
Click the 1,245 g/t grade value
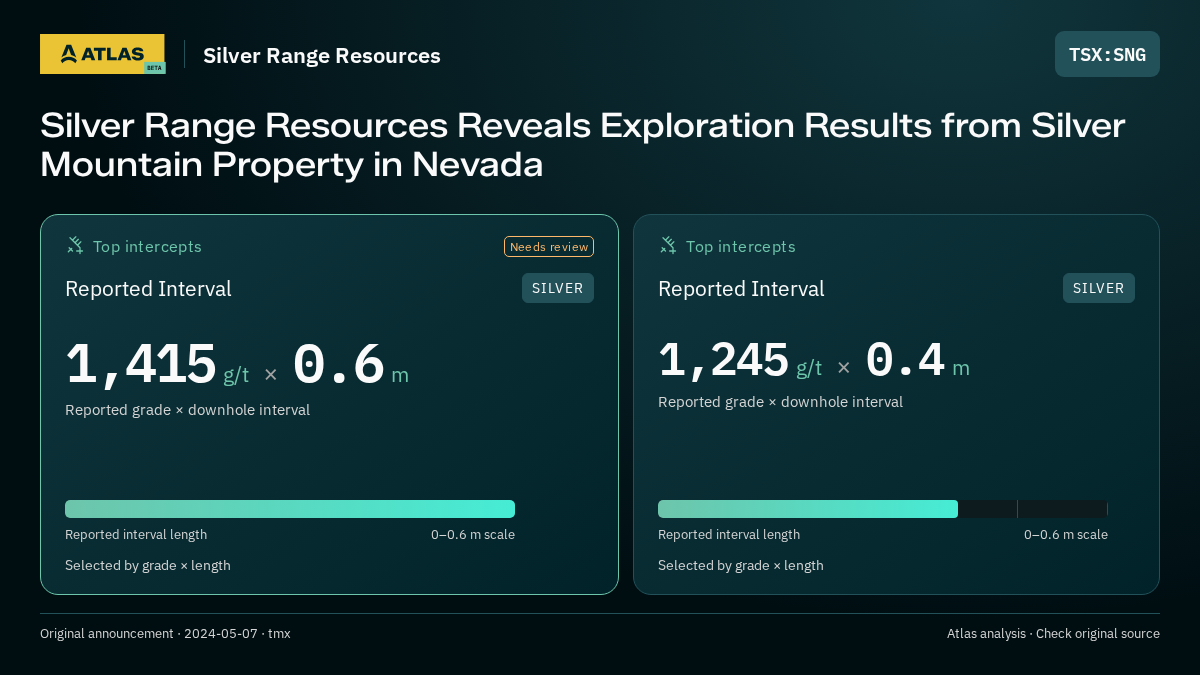point(740,361)
